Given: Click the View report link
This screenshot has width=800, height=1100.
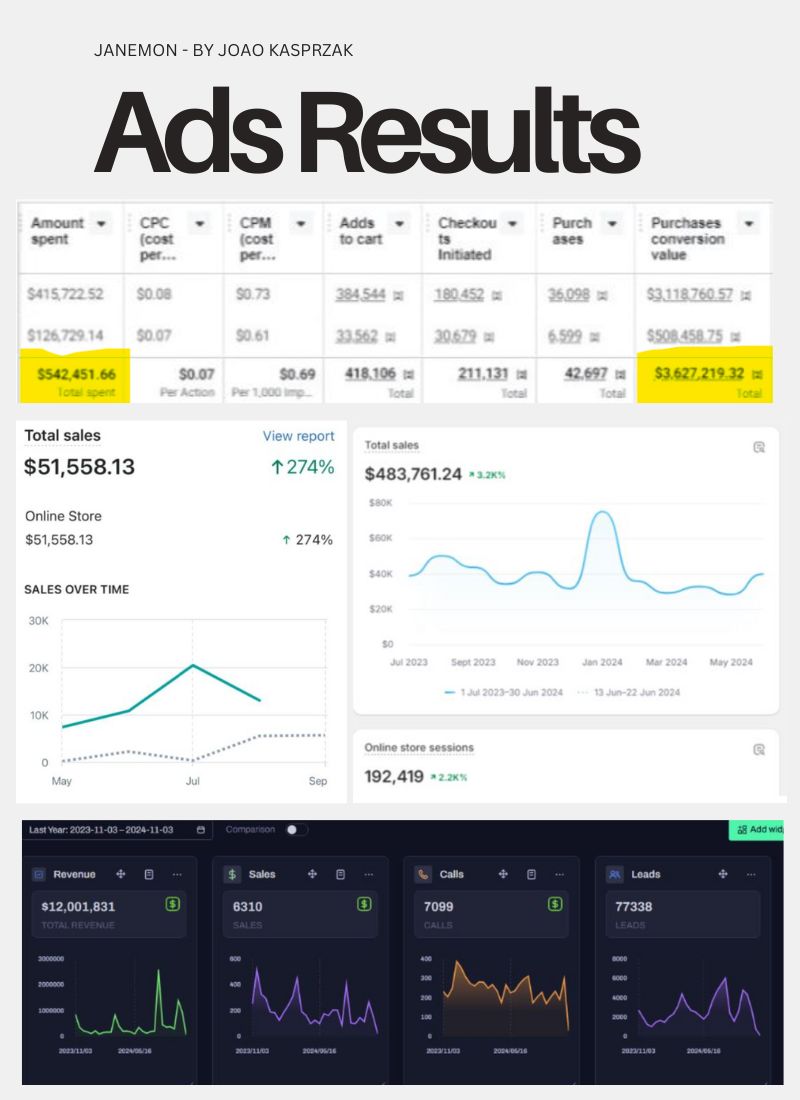Looking at the screenshot, I should (x=298, y=436).
